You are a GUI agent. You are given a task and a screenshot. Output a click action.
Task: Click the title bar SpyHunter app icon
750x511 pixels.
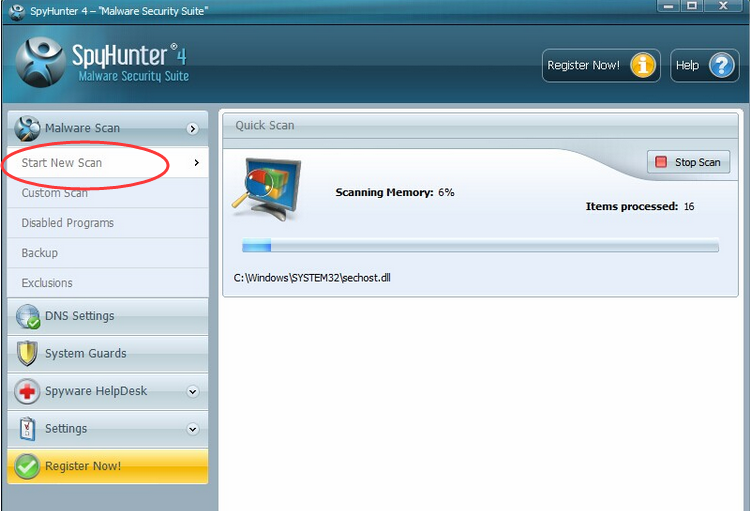coord(17,11)
